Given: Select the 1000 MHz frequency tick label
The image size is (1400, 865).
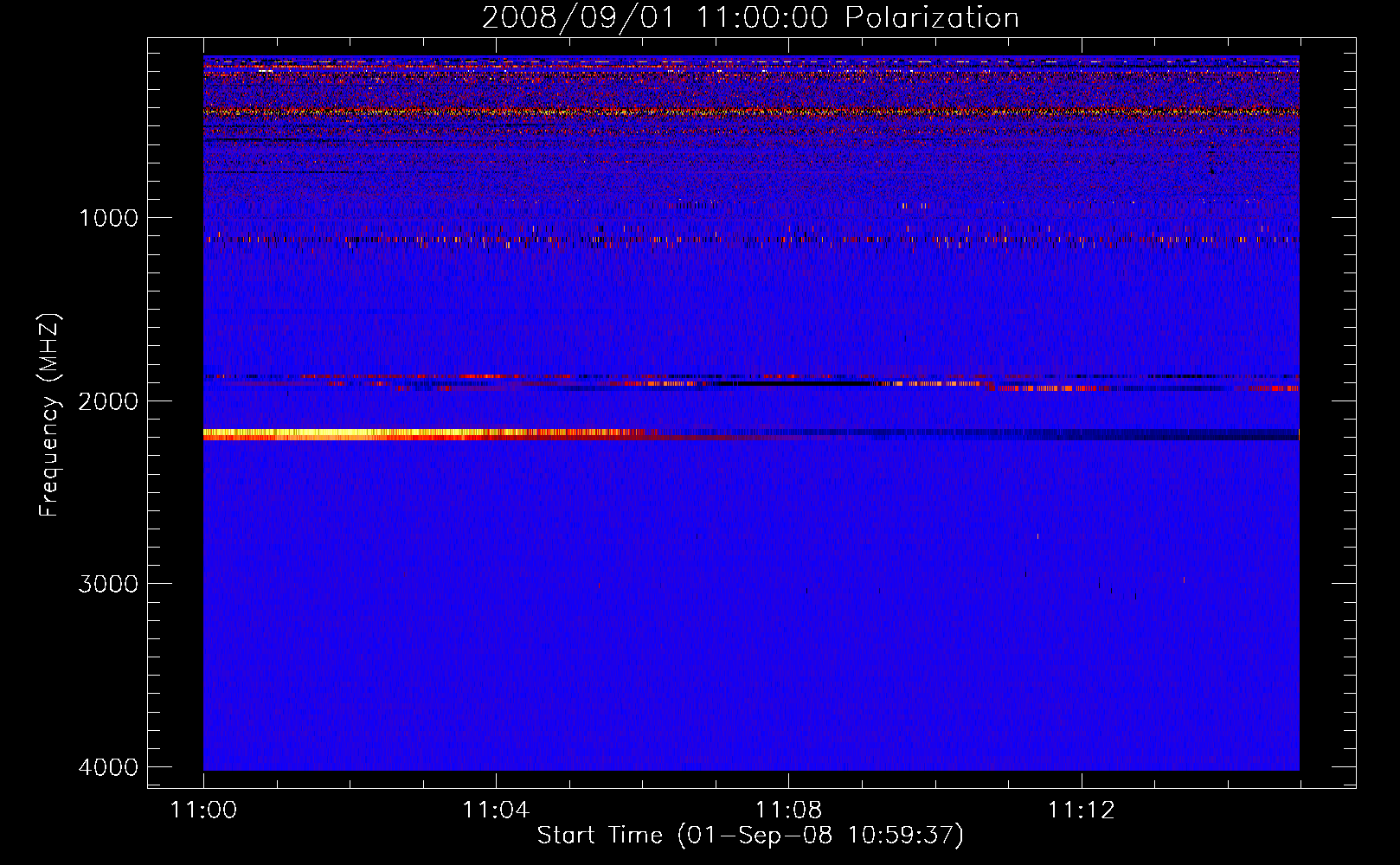Looking at the screenshot, I should click(x=108, y=218).
